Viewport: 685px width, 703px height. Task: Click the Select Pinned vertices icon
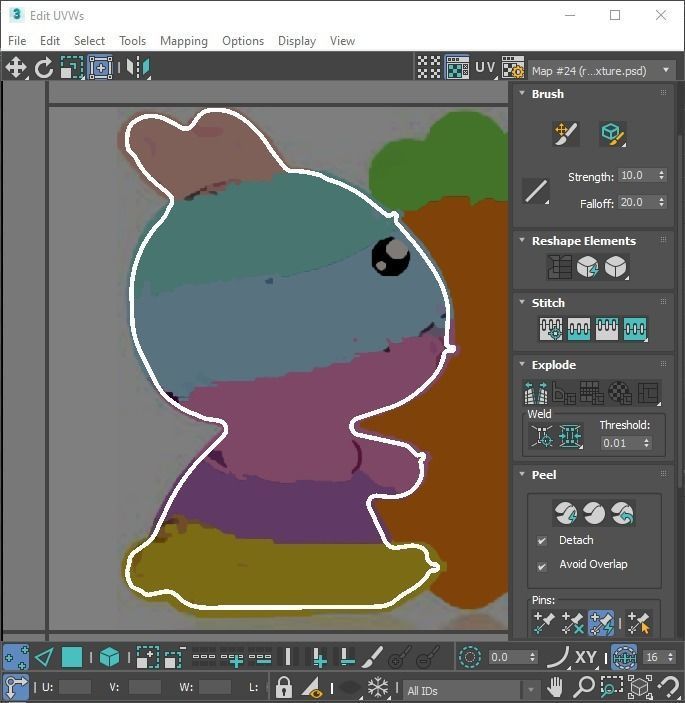(639, 623)
